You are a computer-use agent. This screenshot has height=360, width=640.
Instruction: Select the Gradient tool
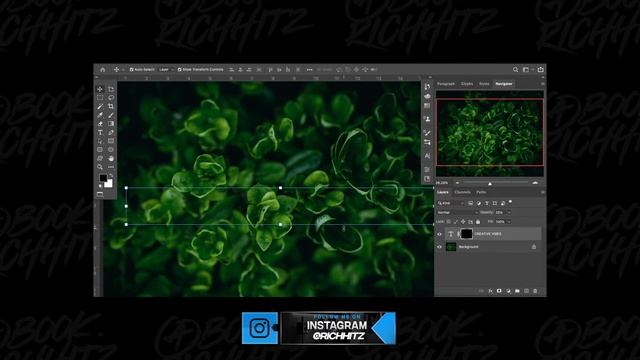point(111,124)
